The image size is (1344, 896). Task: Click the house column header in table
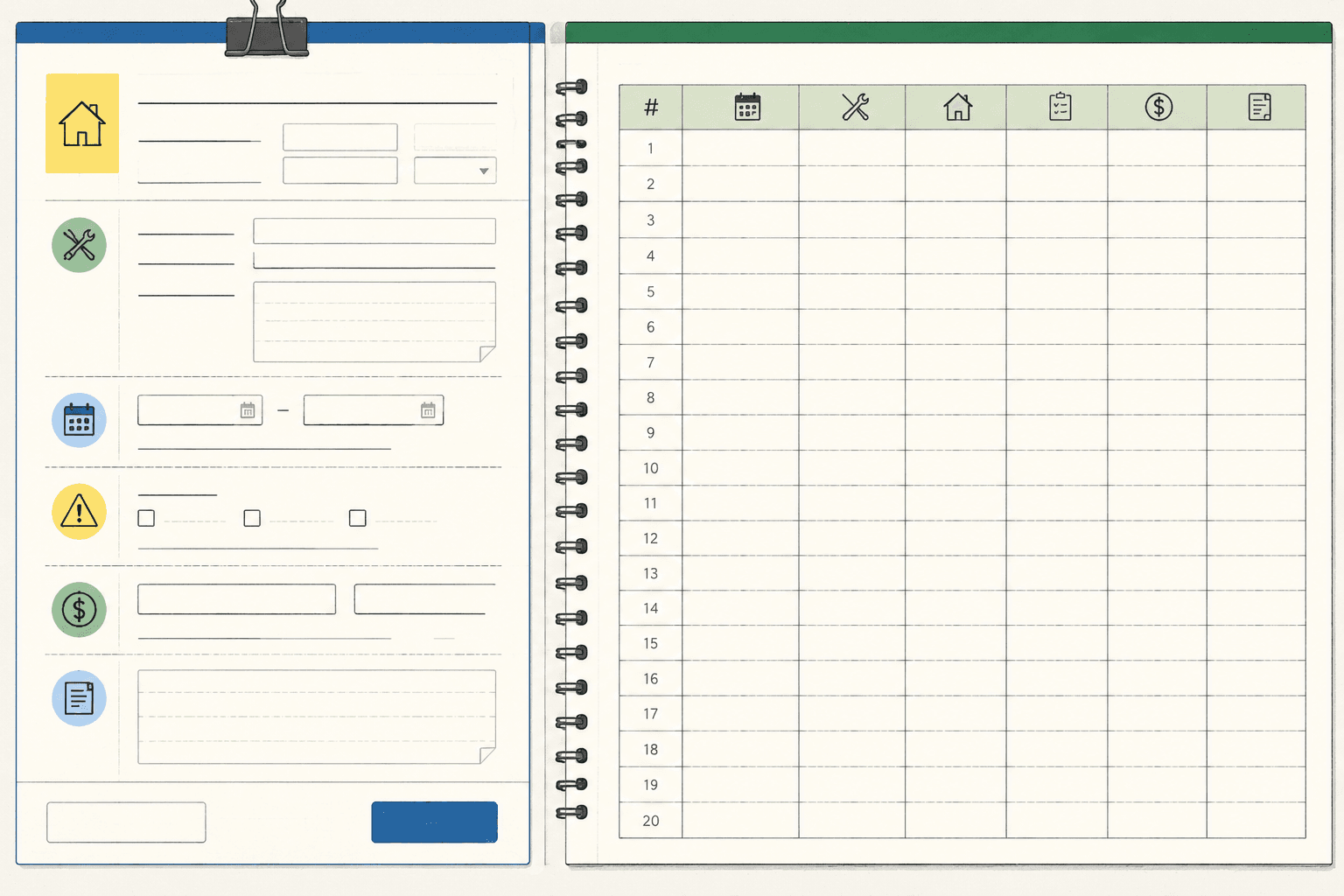(957, 107)
